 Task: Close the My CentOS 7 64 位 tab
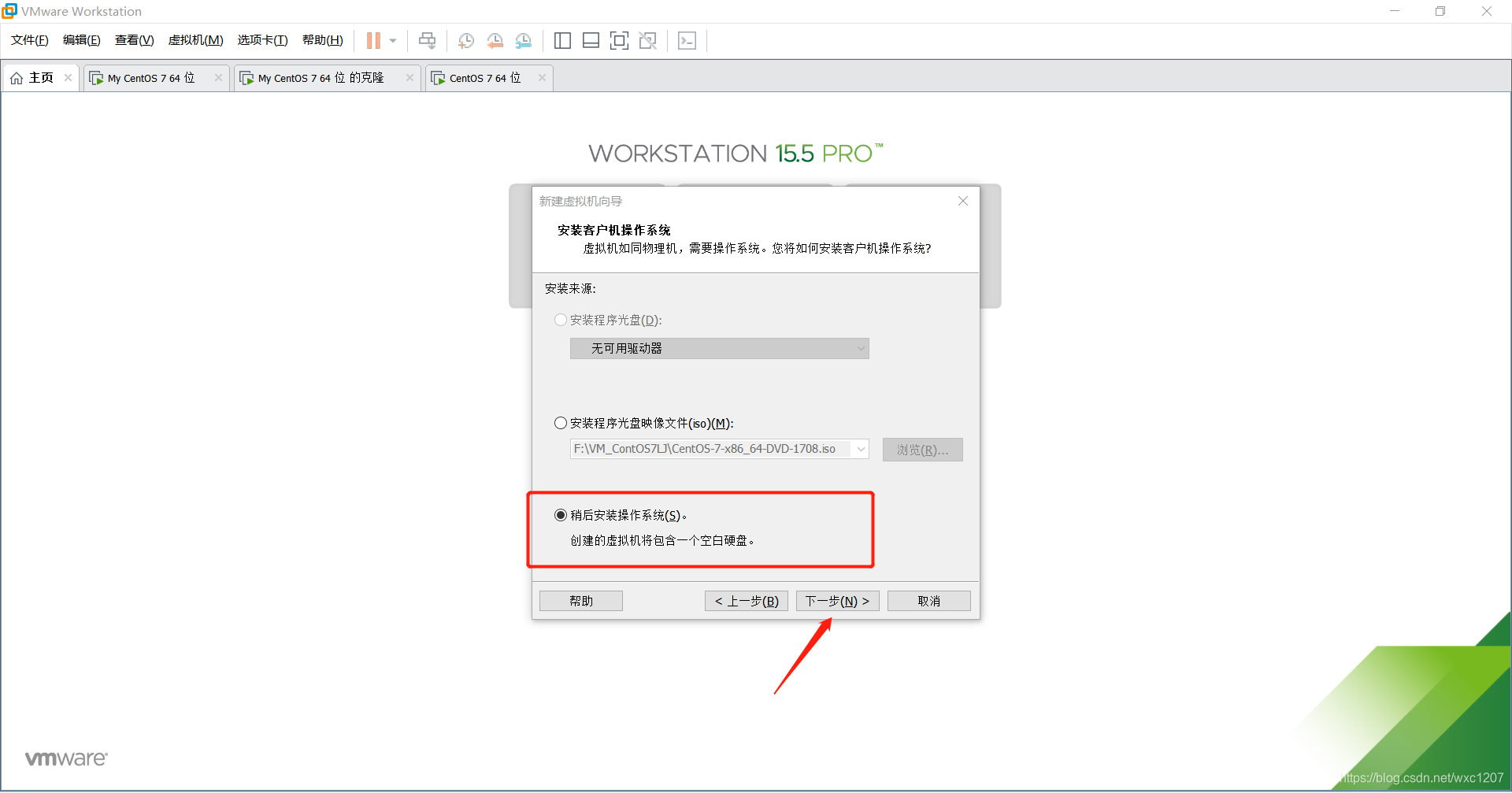218,77
